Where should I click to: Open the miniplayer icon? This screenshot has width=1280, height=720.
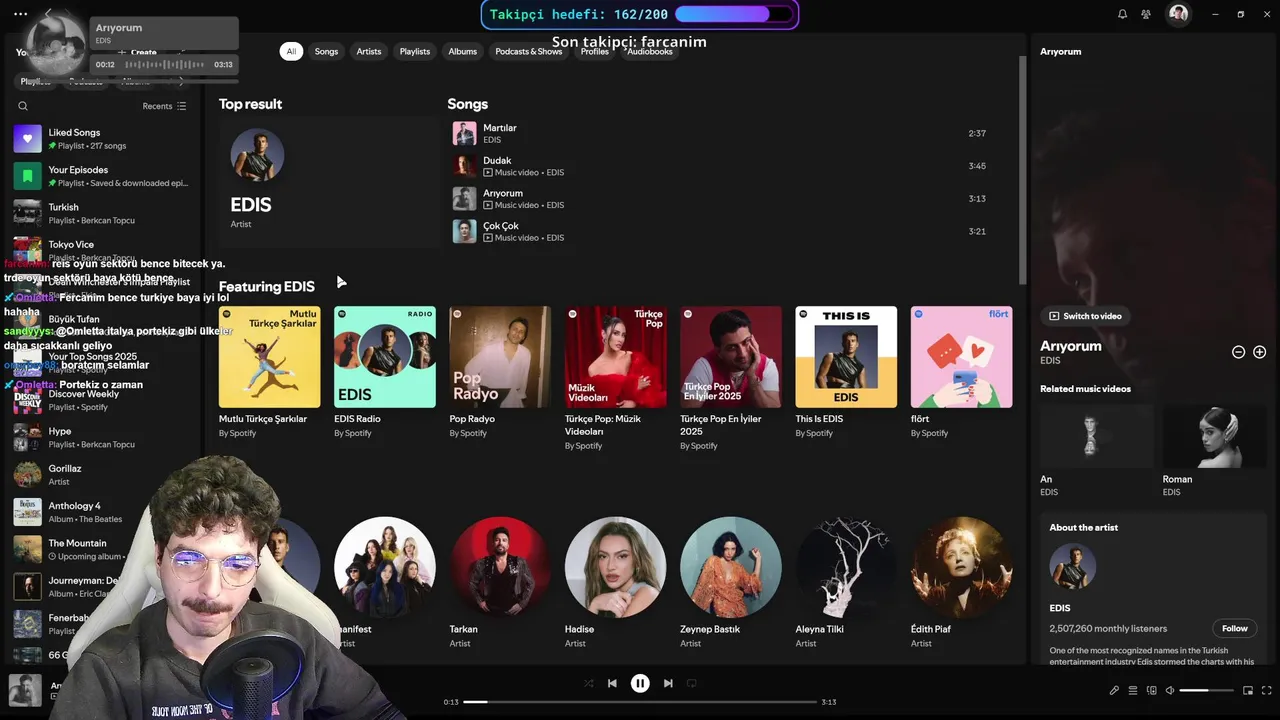[1248, 690]
